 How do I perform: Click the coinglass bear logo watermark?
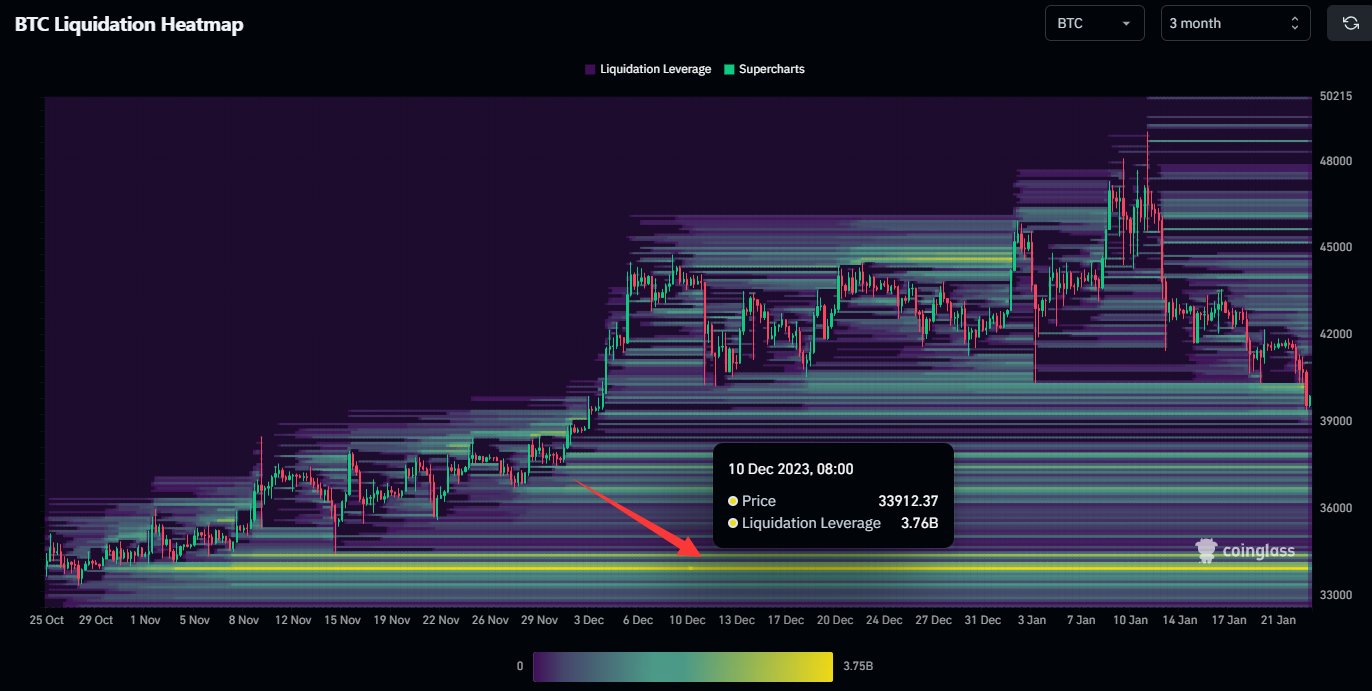1208,549
